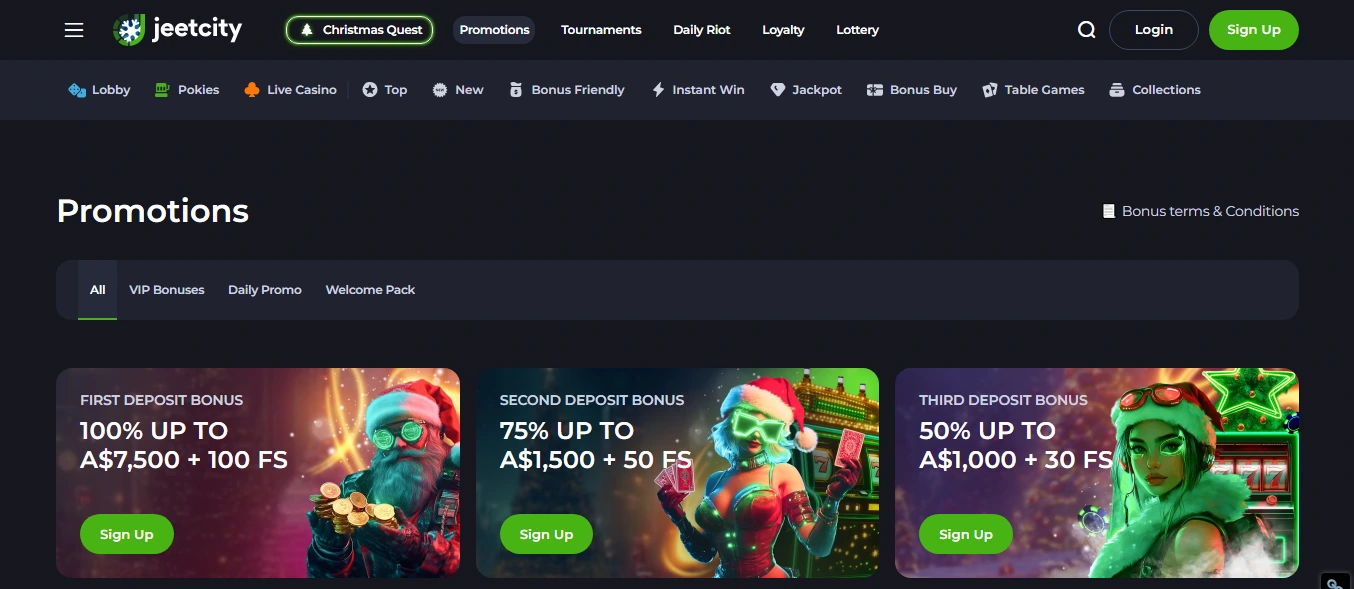Click the Christmas tree icon in Christmas Quest
This screenshot has height=589, width=1354.
(307, 30)
